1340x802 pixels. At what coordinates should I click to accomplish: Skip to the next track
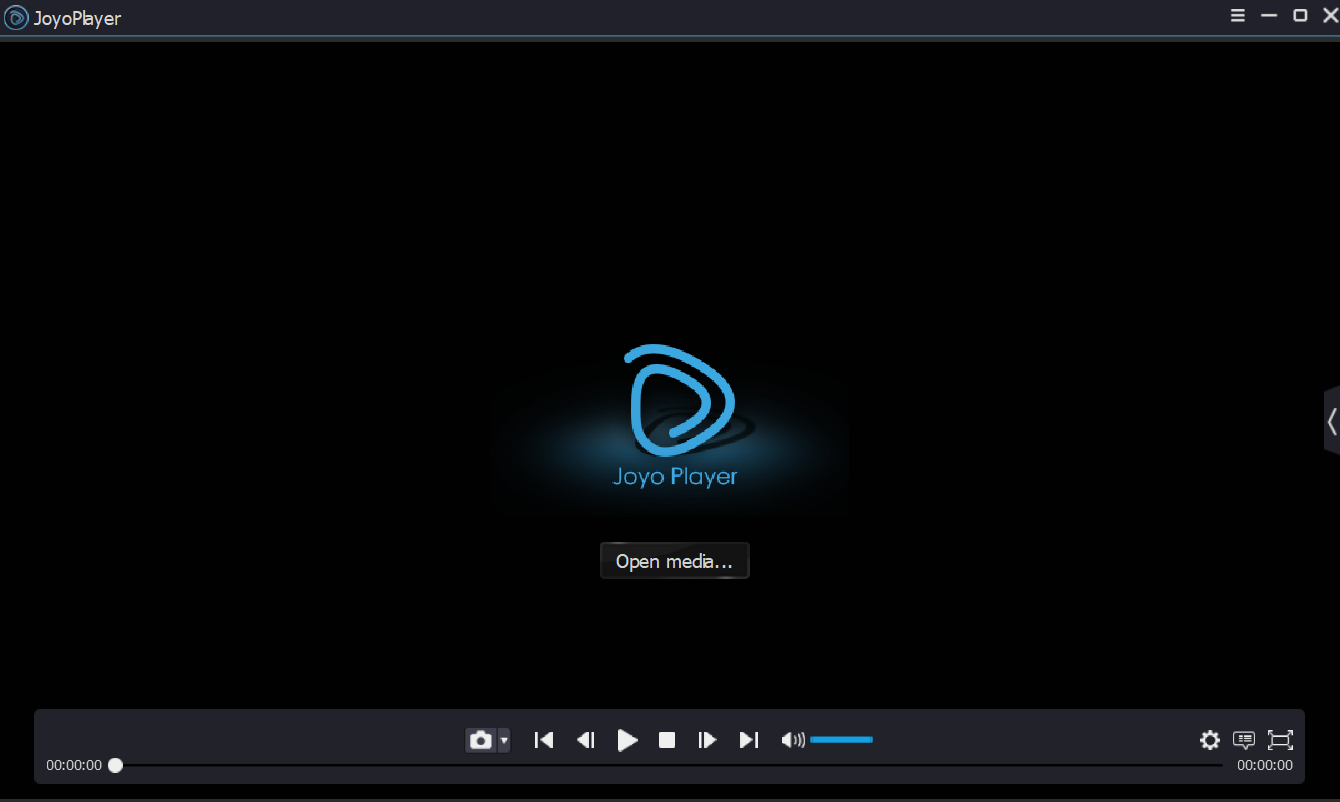click(x=749, y=740)
